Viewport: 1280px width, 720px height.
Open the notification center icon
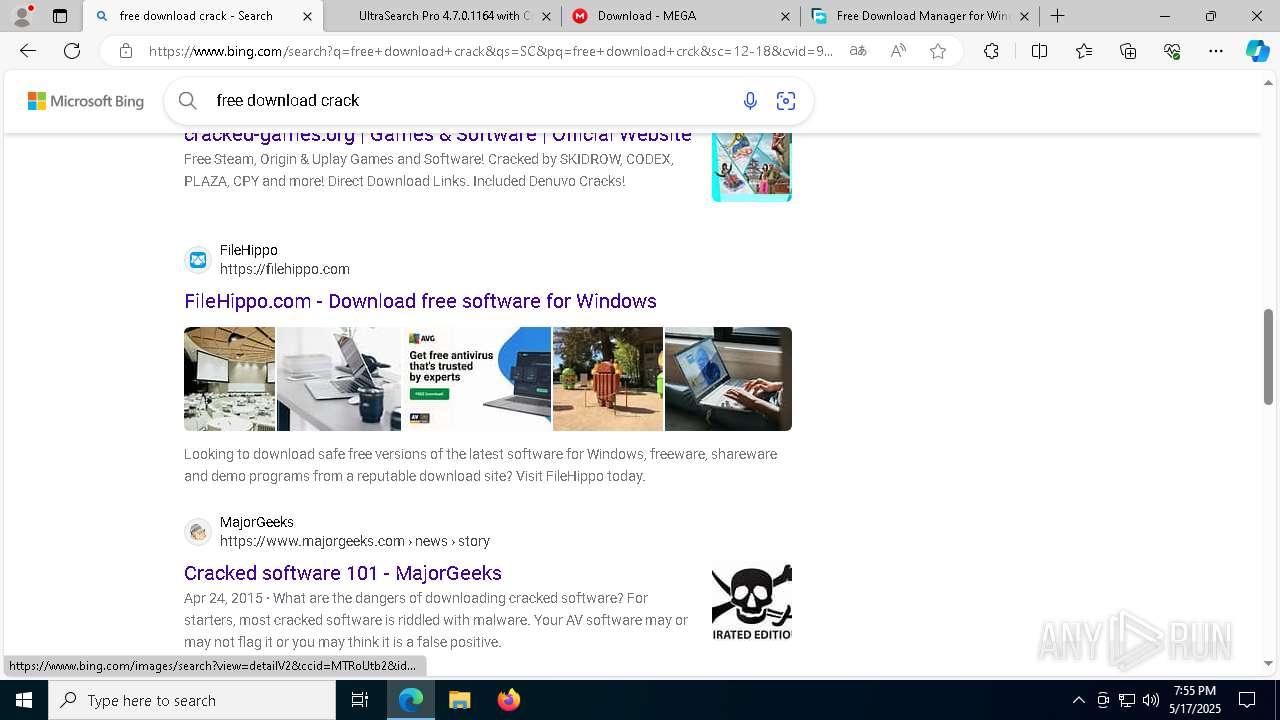[x=1247, y=700]
